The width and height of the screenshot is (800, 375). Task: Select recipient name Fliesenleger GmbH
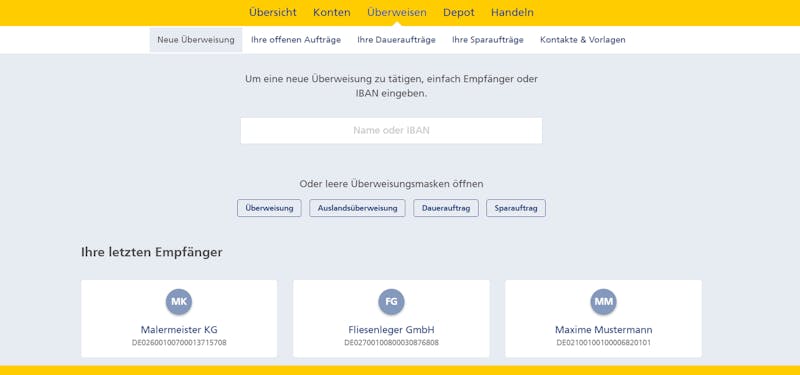[391, 330]
